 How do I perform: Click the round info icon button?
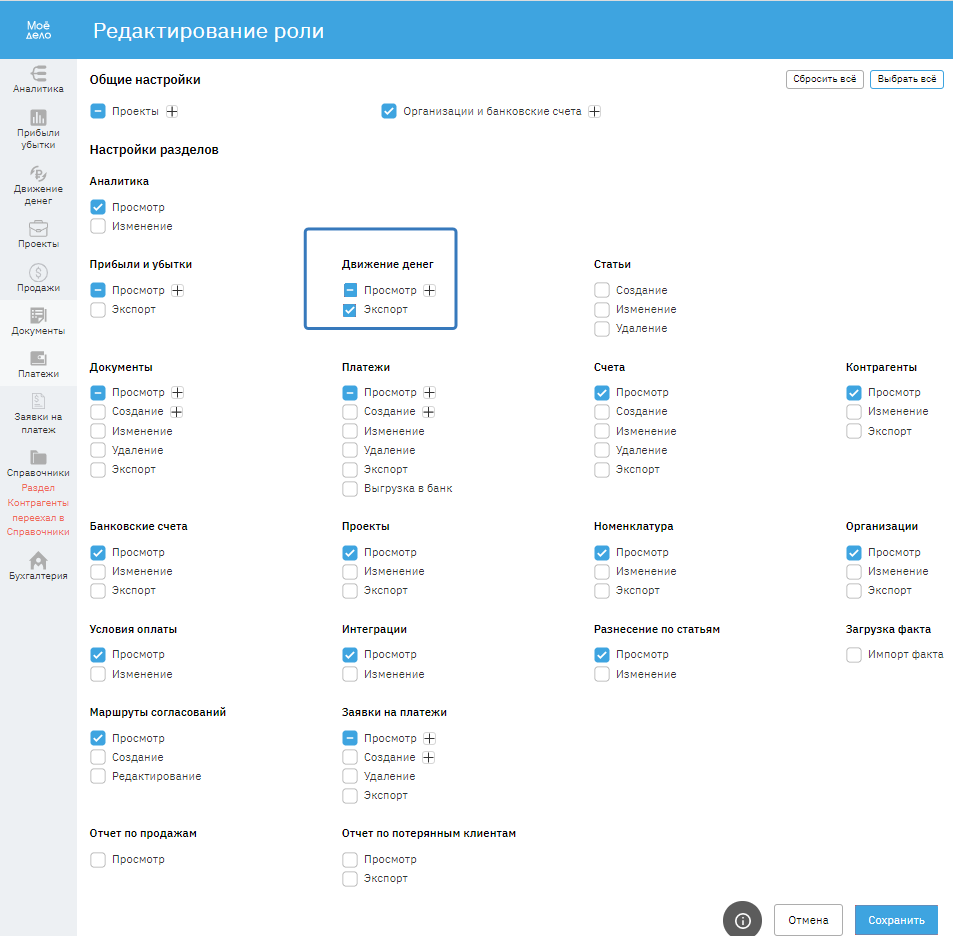[x=742, y=920]
